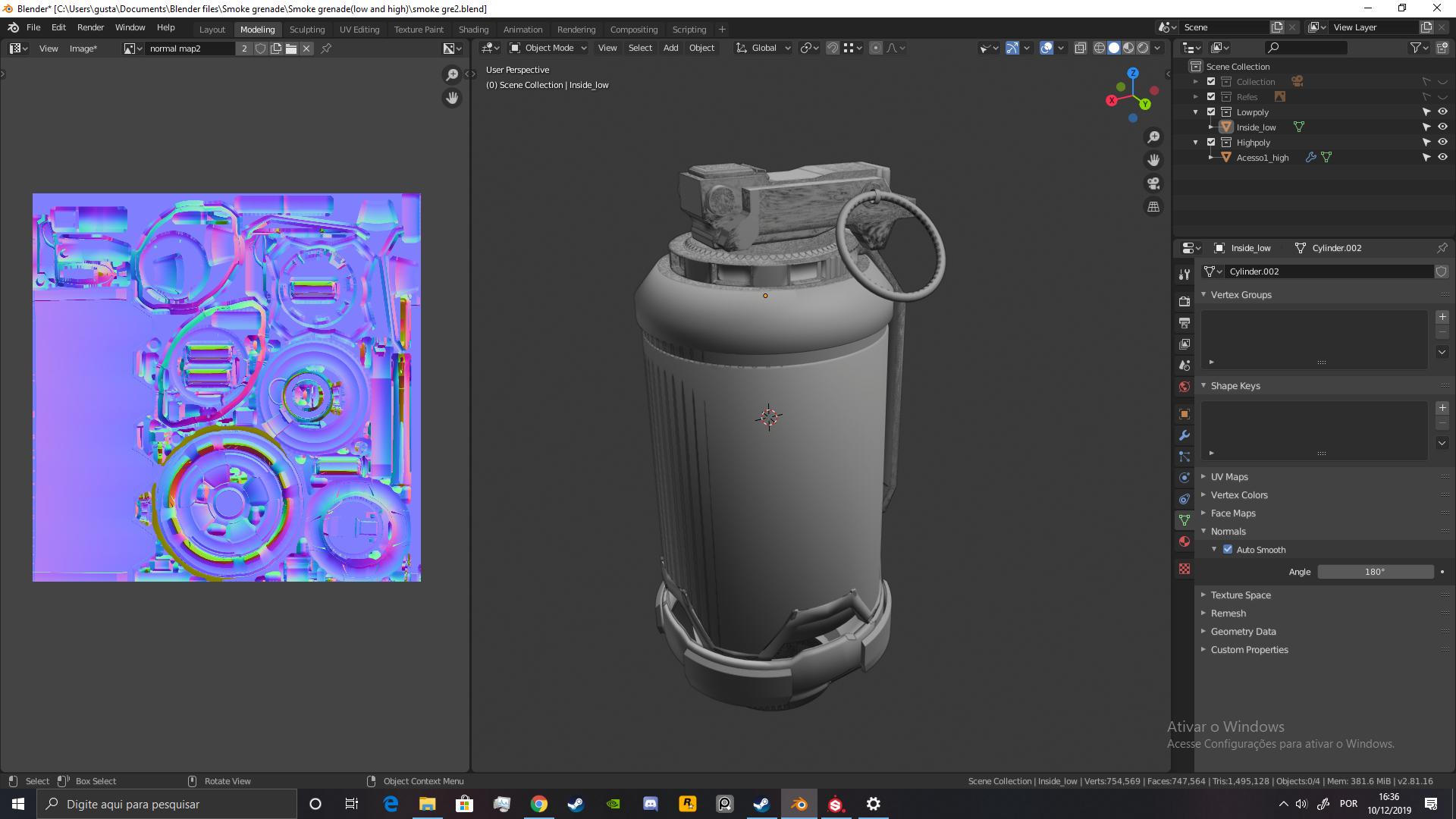Uncheck Highpoly collection exclude checkbox
Screen dimensions: 1456x819
[1211, 142]
